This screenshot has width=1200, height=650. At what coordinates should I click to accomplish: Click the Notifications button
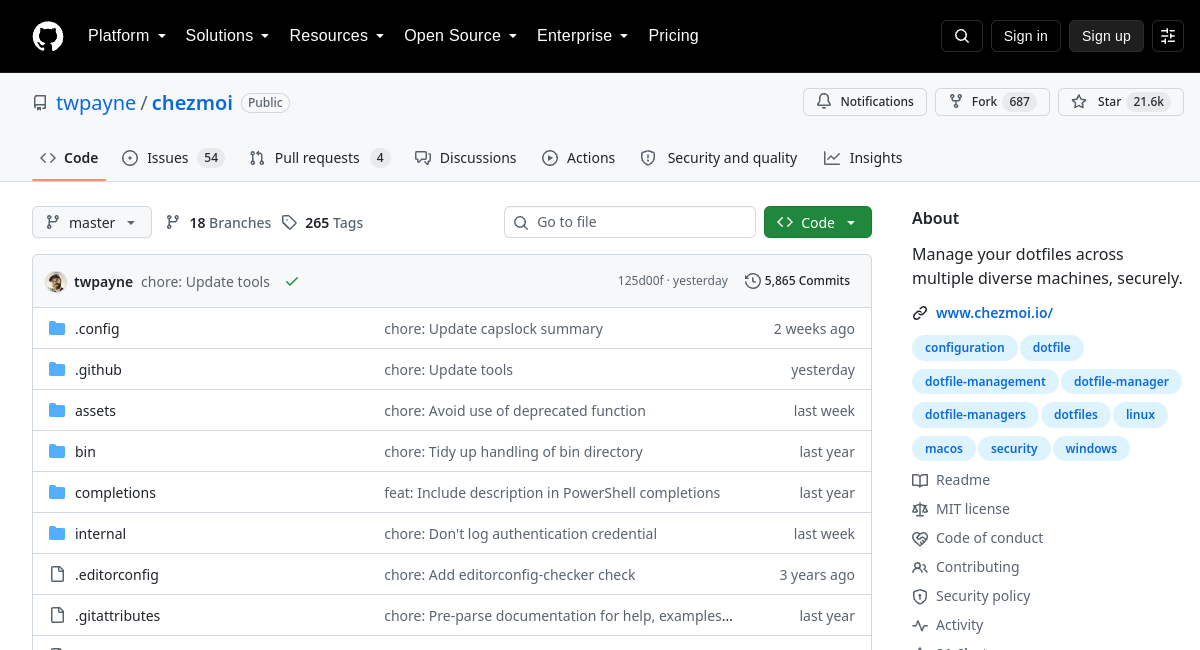[x=865, y=102]
